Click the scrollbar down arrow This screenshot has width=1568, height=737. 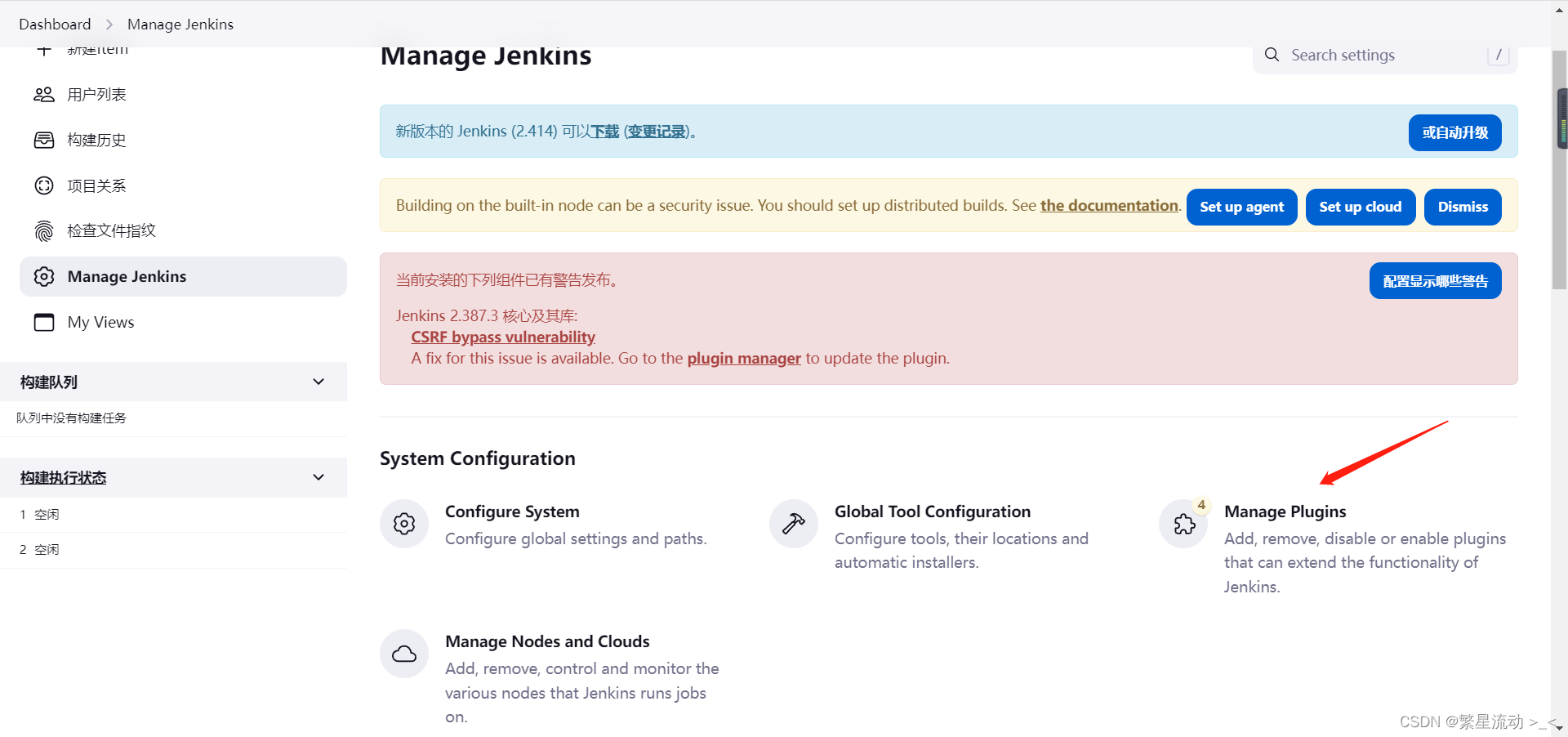coord(1559,727)
